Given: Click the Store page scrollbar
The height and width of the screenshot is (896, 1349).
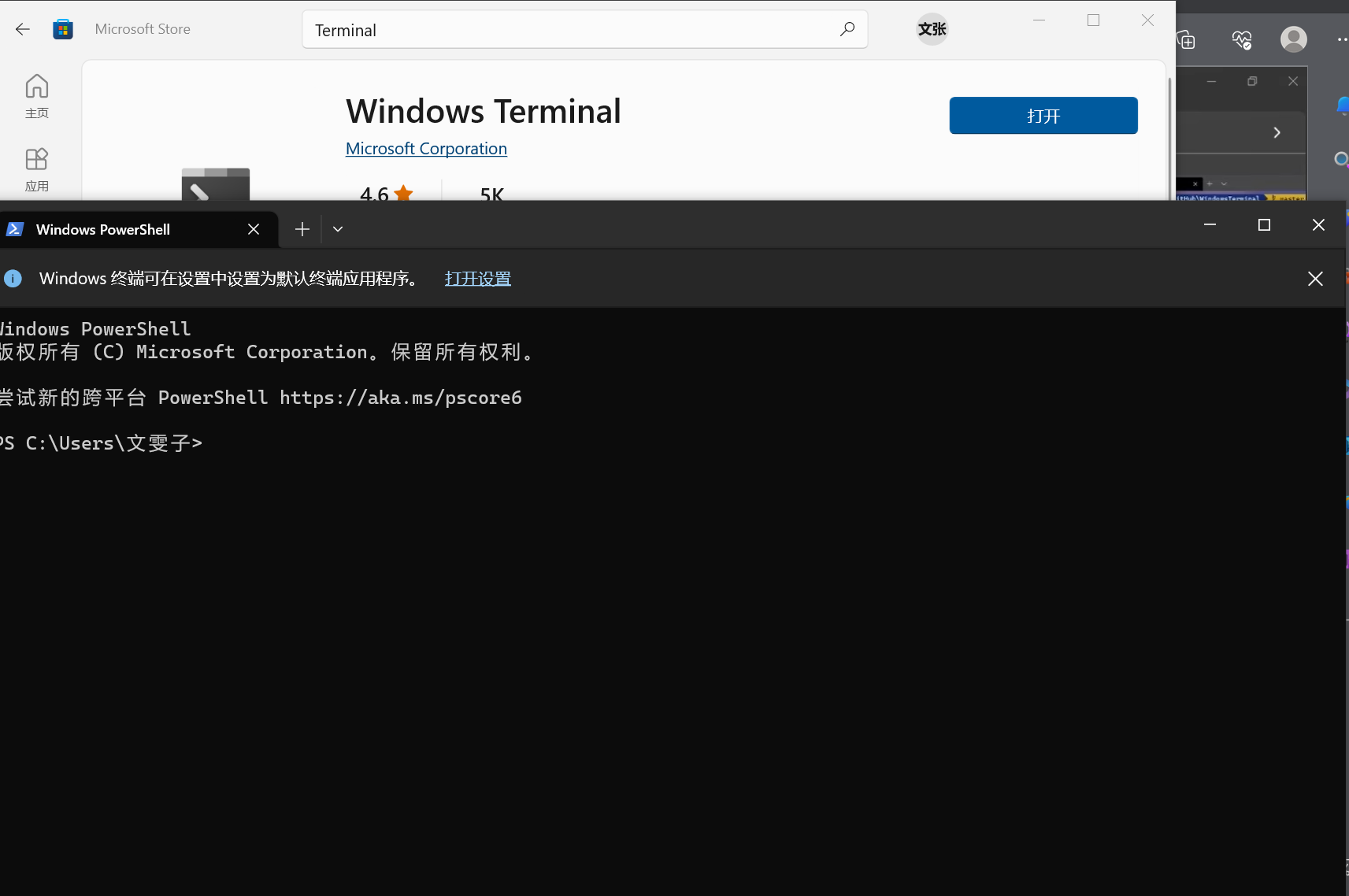Looking at the screenshot, I should click(x=1169, y=138).
